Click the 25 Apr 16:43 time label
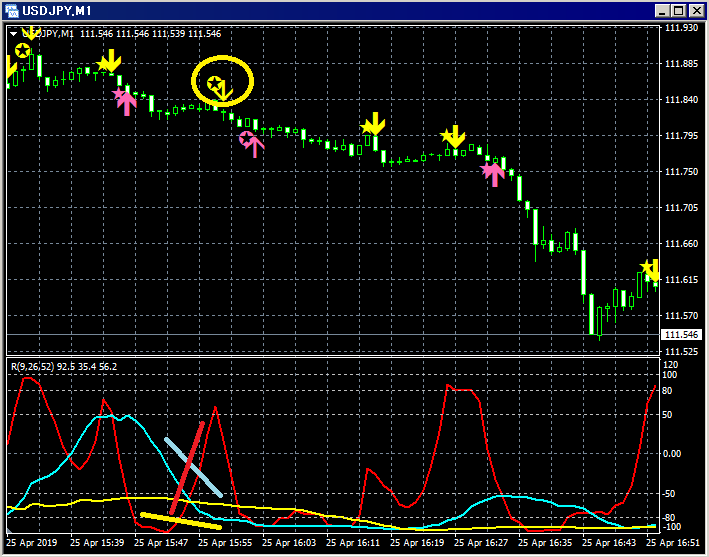 (x=609, y=543)
